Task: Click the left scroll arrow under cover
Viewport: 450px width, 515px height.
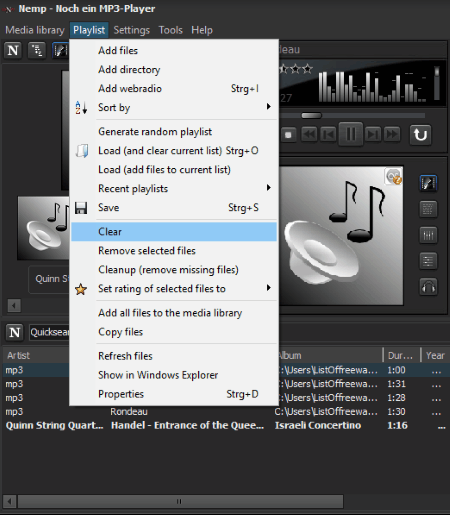Action: (x=14, y=305)
